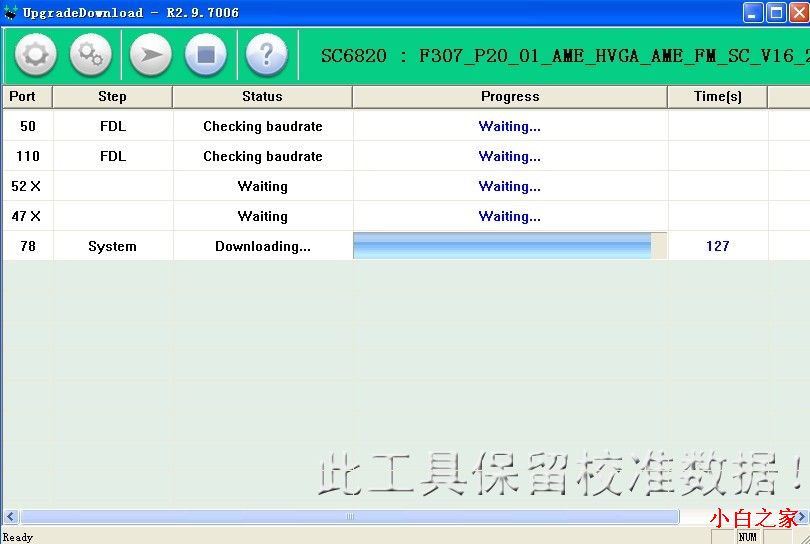
Task: Open Help question mark icon
Action: [x=266, y=55]
